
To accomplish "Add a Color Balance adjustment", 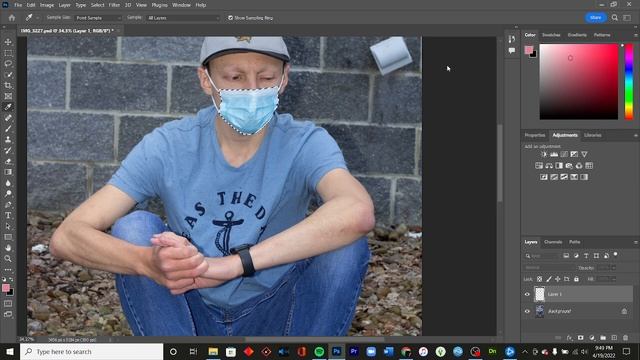I will tap(549, 166).
